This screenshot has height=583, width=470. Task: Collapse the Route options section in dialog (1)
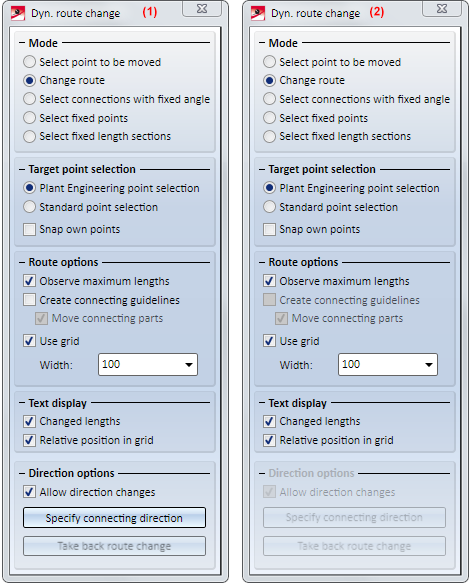(x=22, y=262)
